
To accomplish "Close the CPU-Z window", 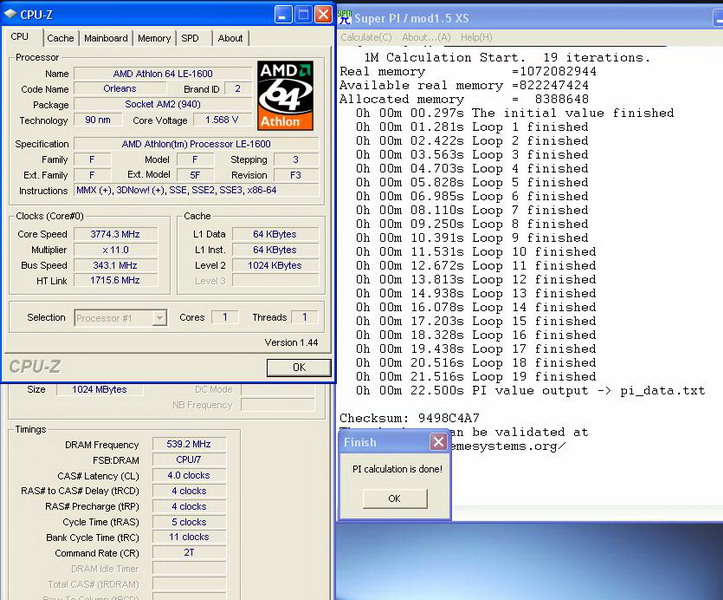I will tap(324, 15).
